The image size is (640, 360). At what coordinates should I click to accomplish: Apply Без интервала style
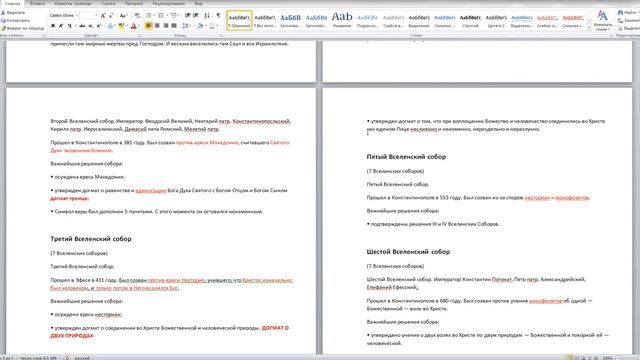click(265, 20)
